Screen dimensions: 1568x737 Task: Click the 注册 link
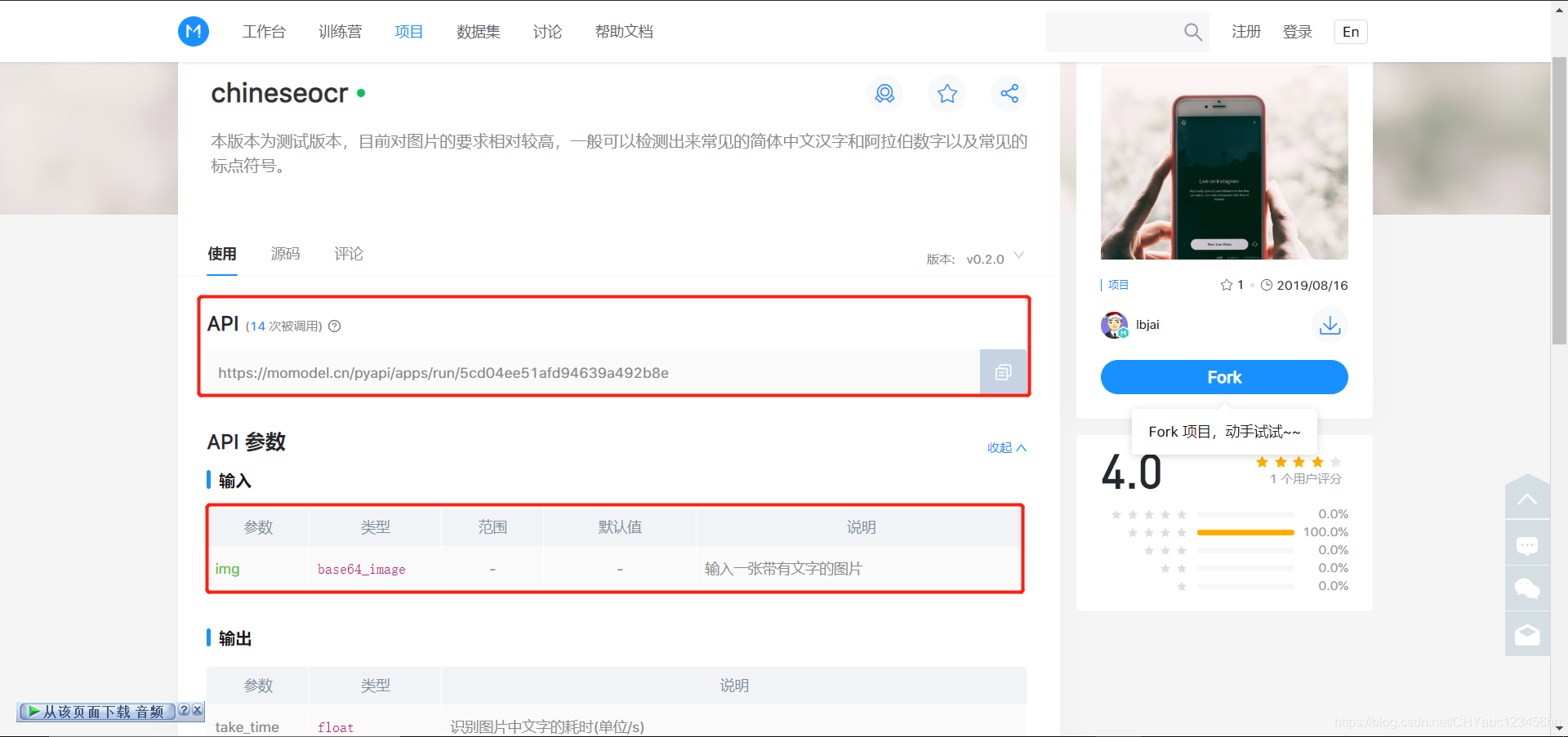tap(1246, 32)
